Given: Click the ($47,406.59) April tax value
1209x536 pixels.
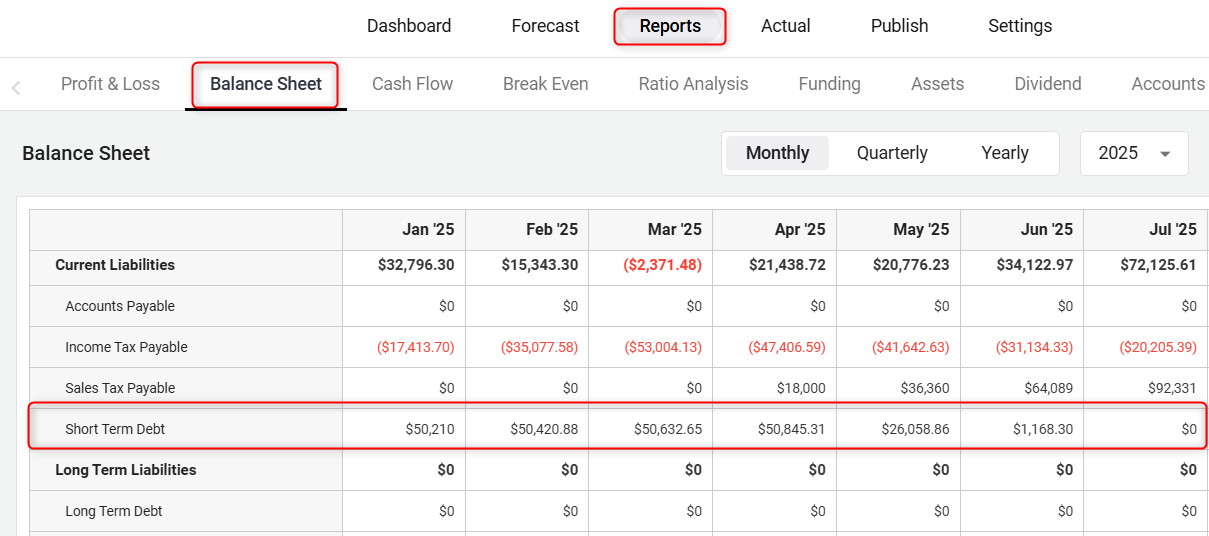Looking at the screenshot, I should tap(787, 347).
